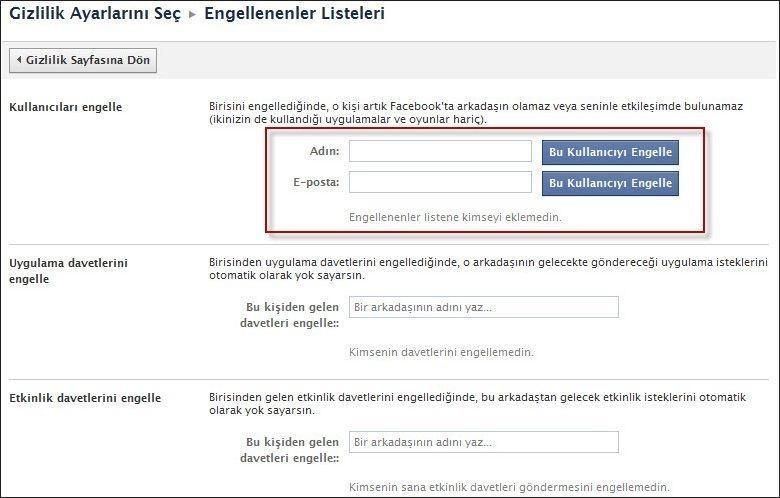780x498 pixels.
Task: Select the Engellenenler Listeleri page title
Action: [x=294, y=13]
